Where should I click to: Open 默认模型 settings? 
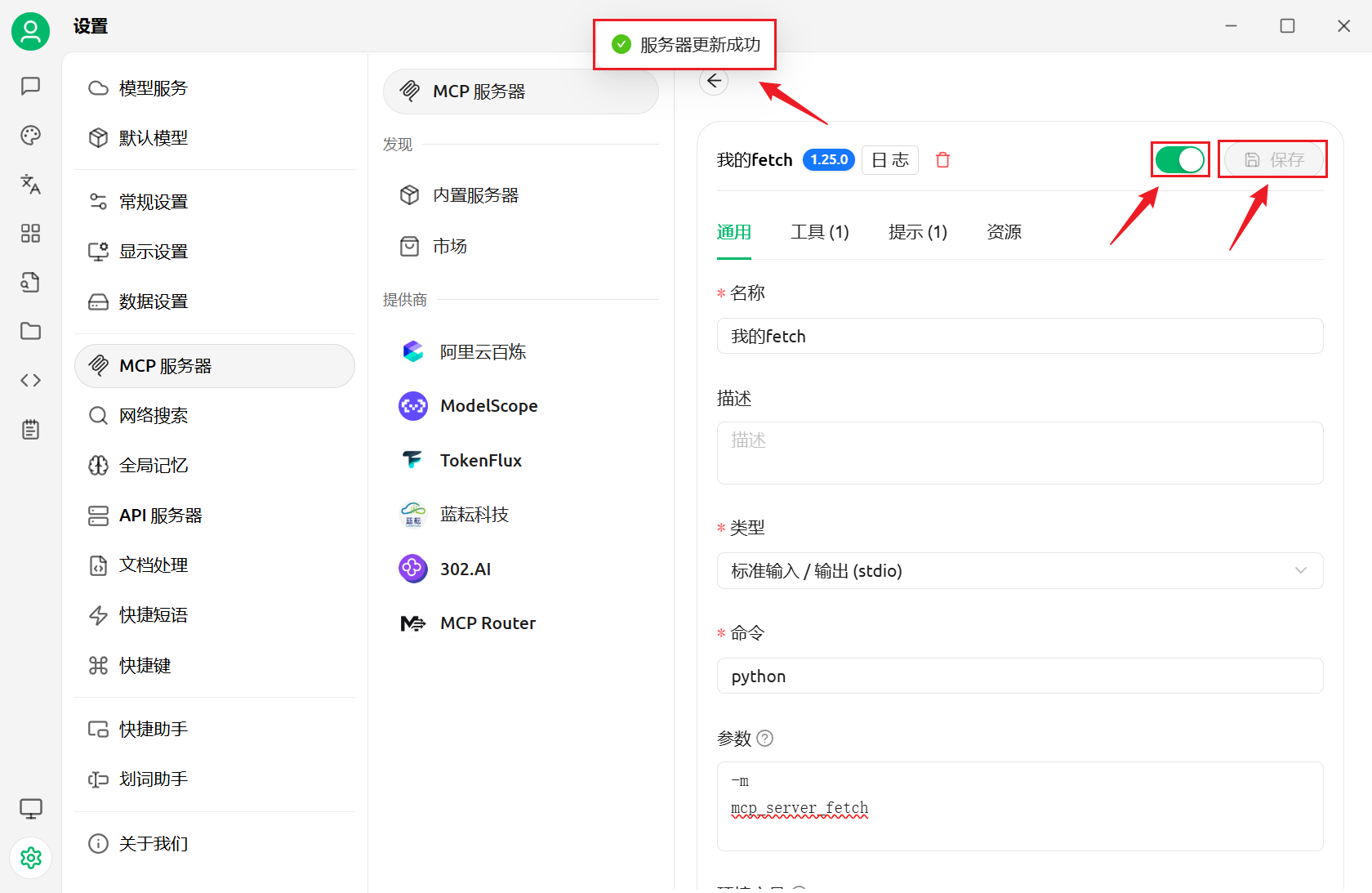[215, 138]
